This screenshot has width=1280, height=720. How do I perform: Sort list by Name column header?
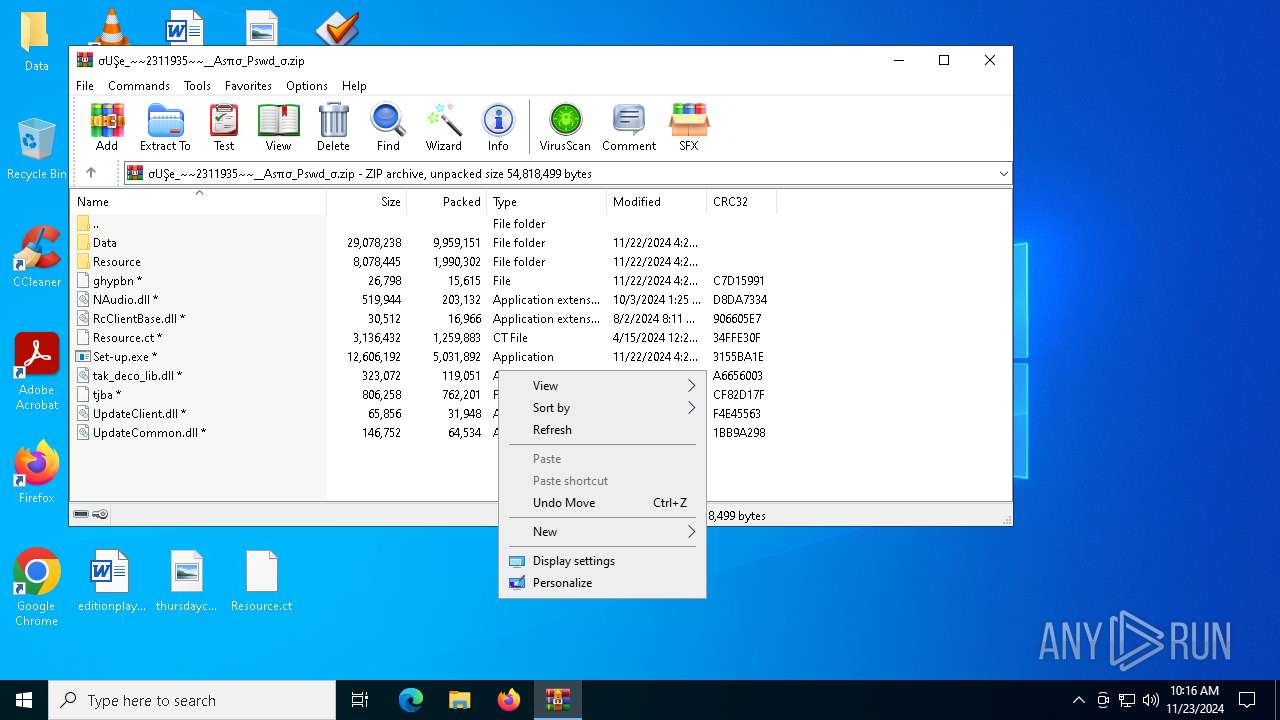click(x=198, y=202)
